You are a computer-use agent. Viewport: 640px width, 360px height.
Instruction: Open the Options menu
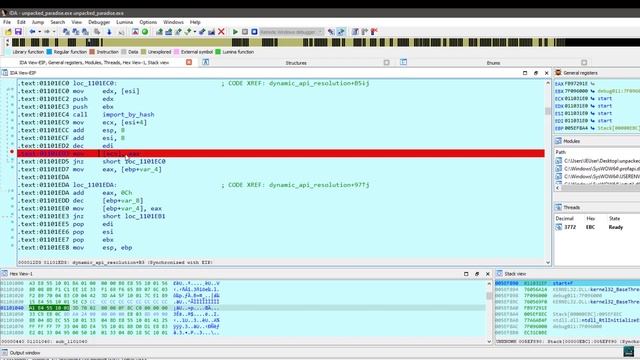point(148,22)
